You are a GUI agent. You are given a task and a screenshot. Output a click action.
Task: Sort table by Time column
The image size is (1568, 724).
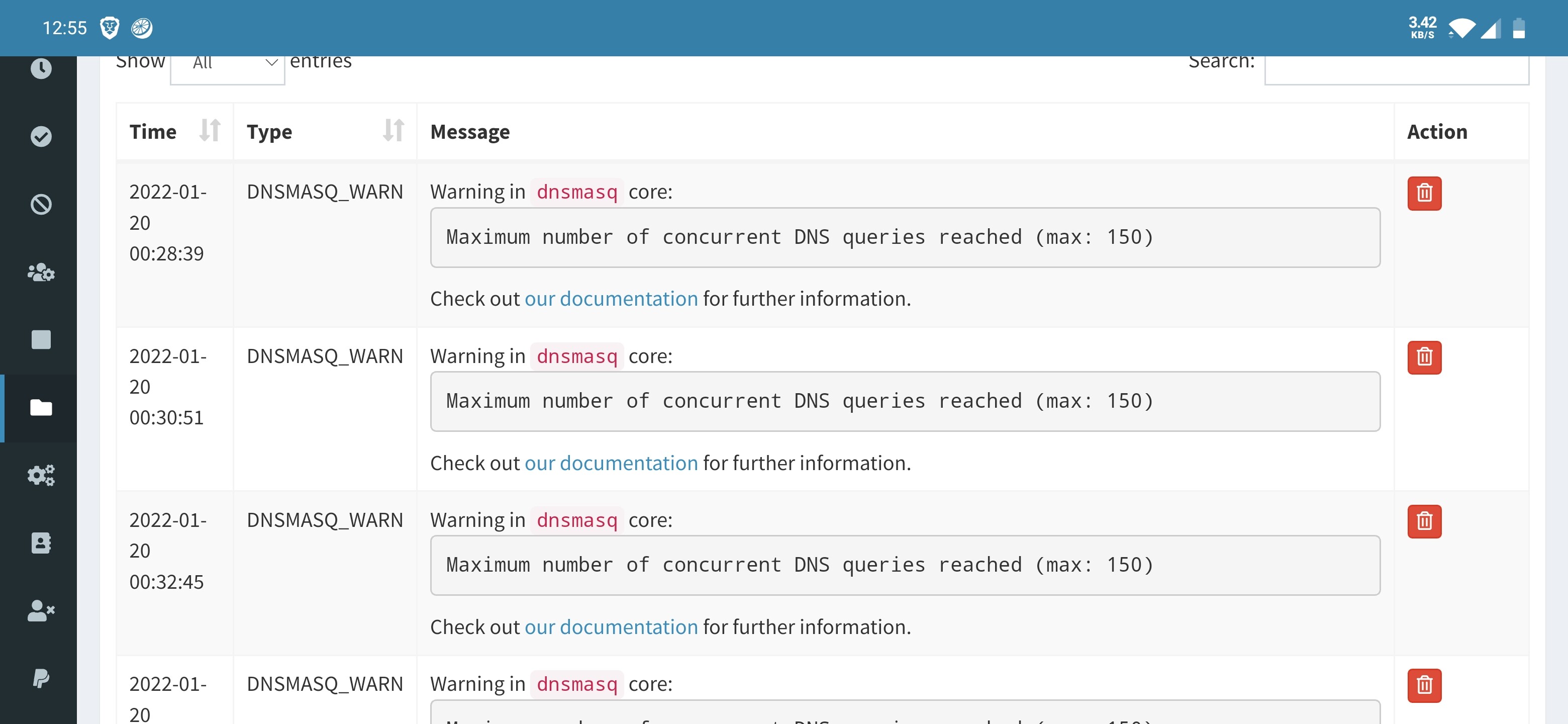click(175, 132)
